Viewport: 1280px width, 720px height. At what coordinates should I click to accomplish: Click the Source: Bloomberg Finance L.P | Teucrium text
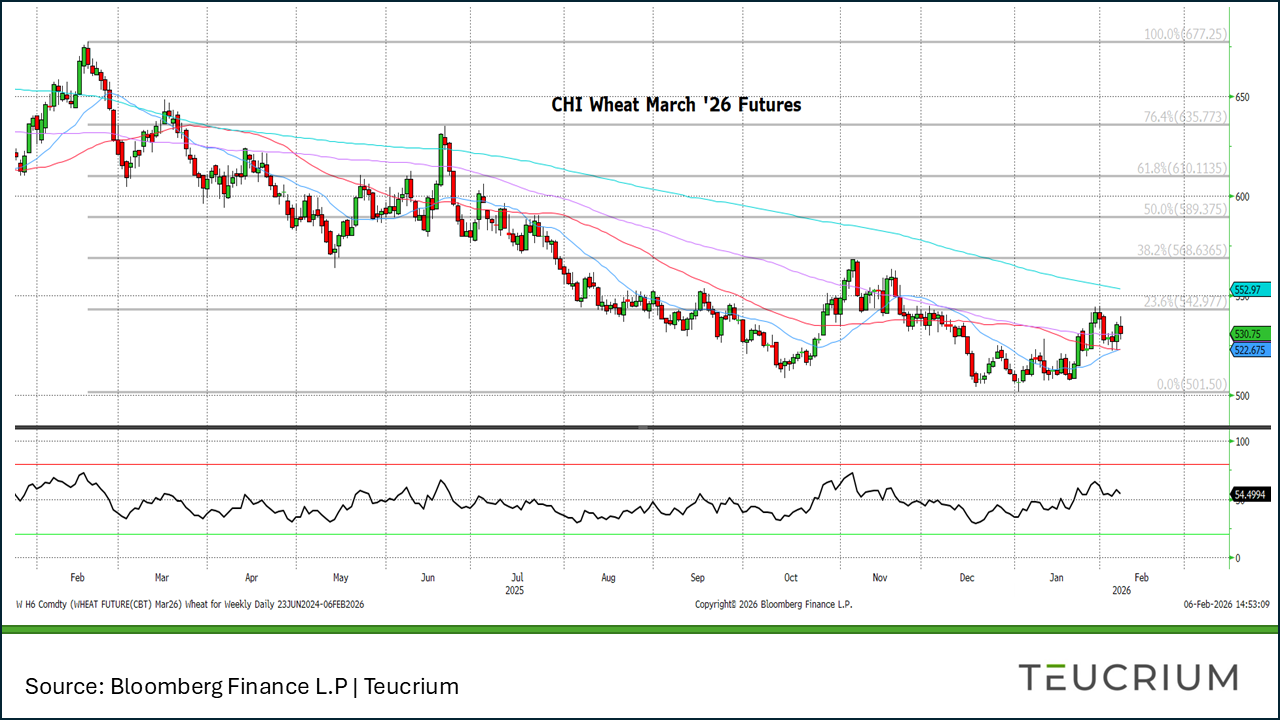pos(242,686)
